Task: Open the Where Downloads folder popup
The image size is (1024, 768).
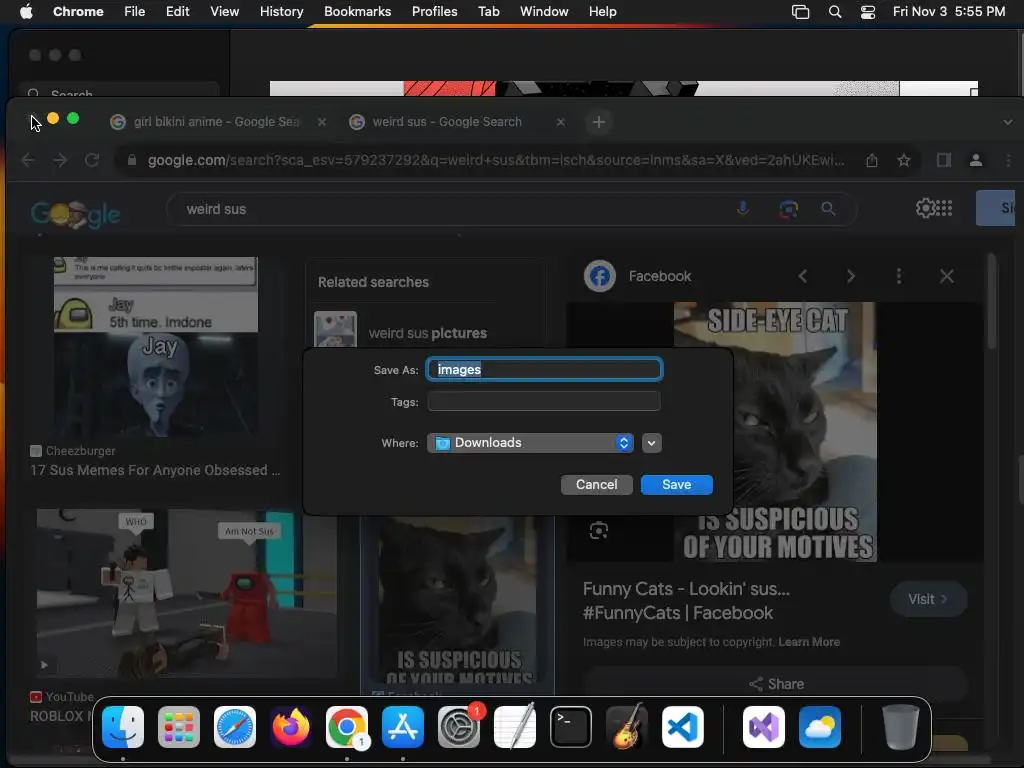Action: pyautogui.click(x=530, y=443)
